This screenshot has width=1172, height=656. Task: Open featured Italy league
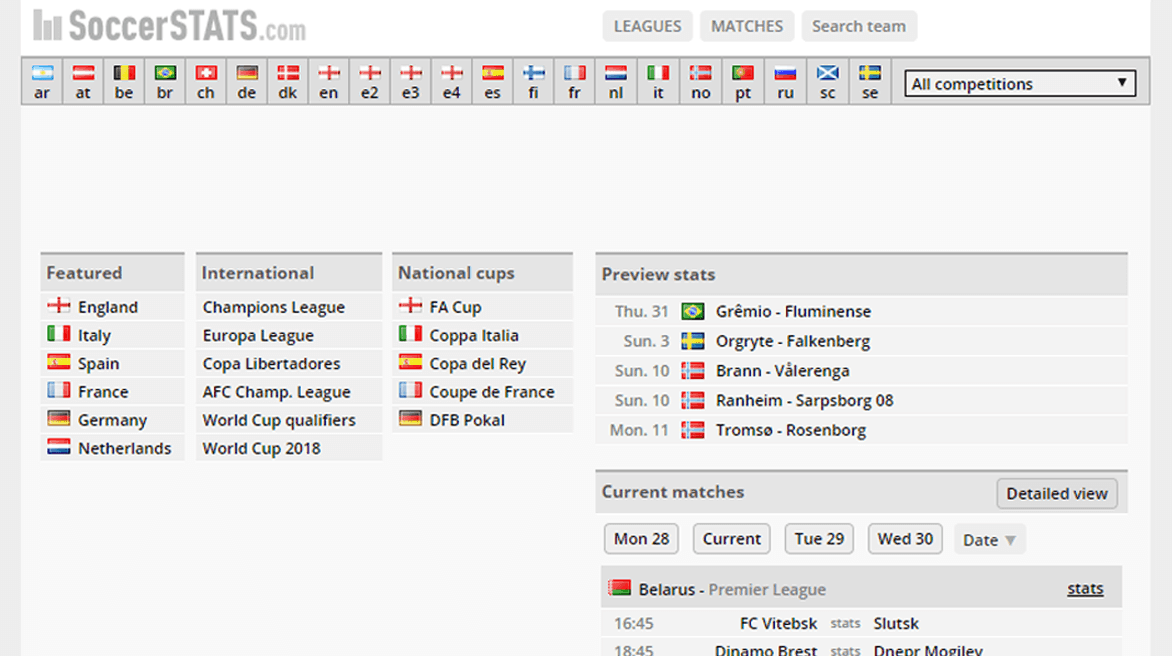[x=94, y=335]
